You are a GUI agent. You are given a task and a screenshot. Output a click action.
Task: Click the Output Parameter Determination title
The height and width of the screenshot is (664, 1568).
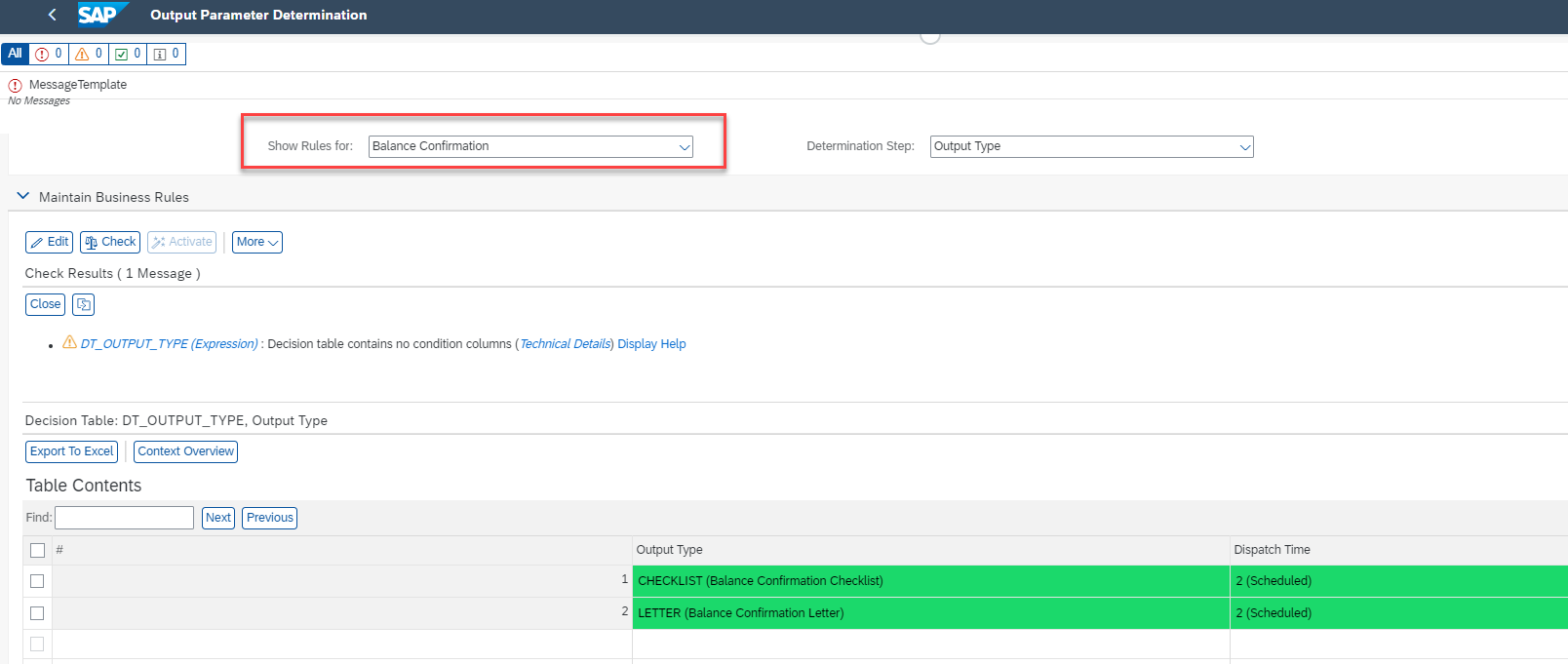(258, 15)
